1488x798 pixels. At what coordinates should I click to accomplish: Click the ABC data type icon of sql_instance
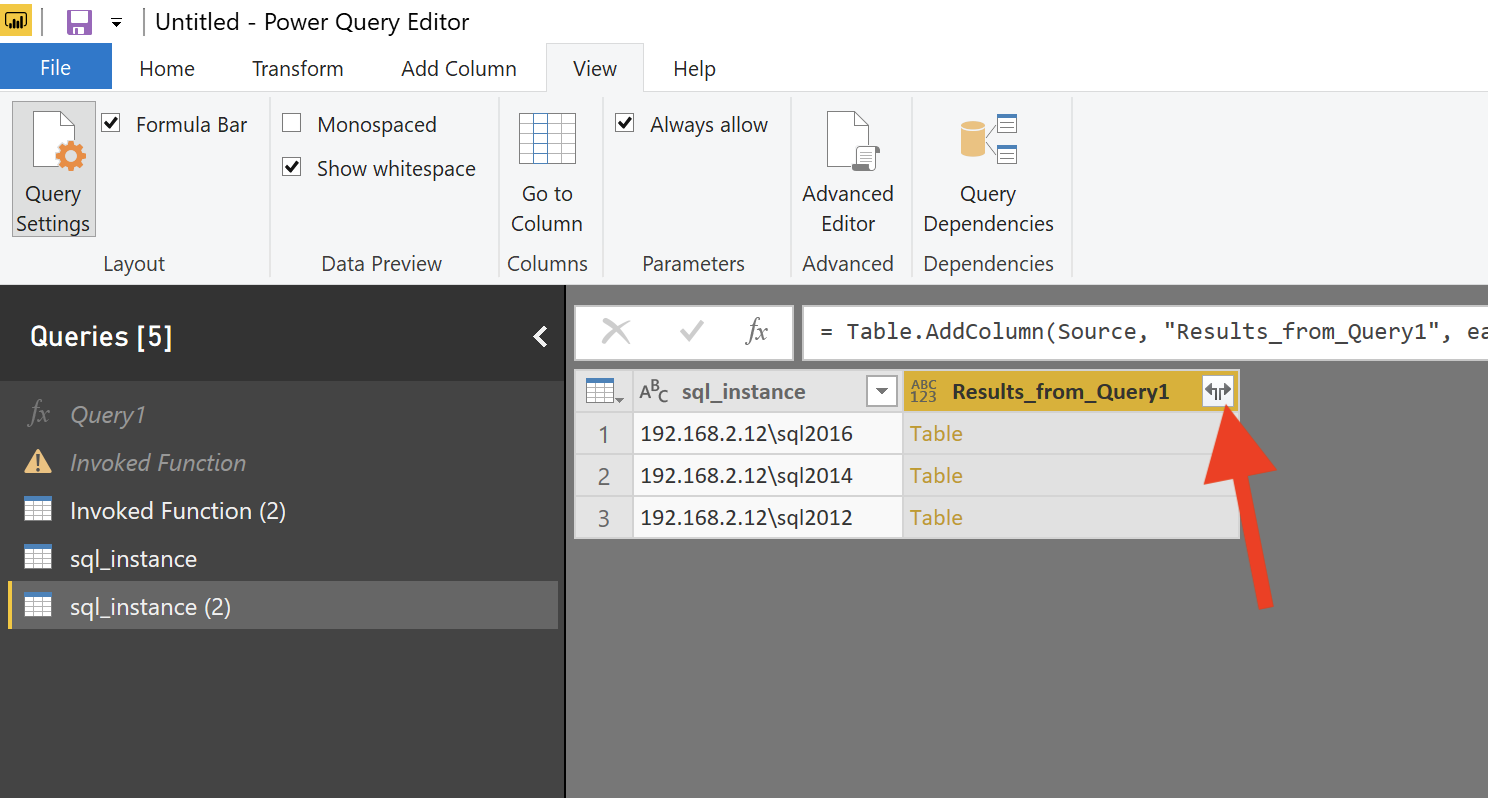coord(654,392)
